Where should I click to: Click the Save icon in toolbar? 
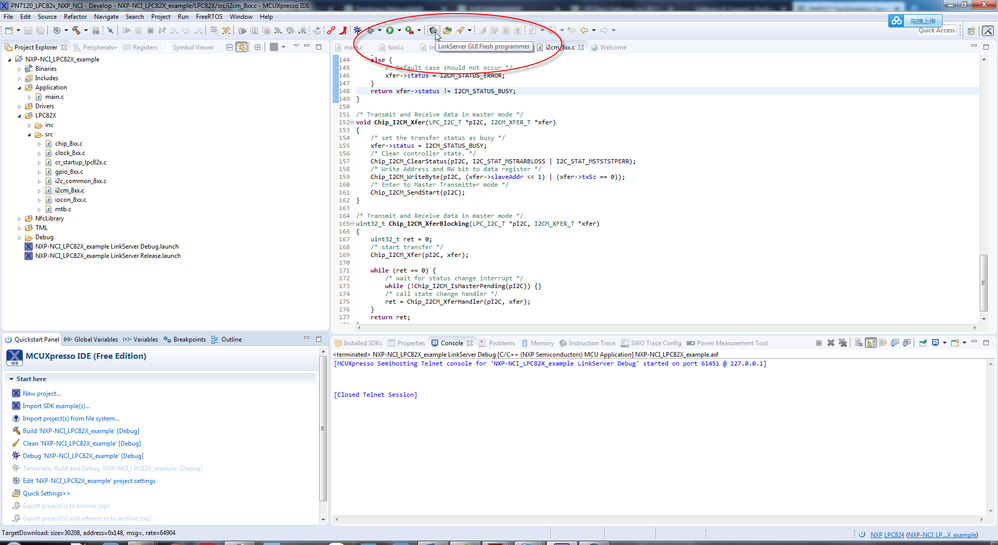click(x=28, y=30)
